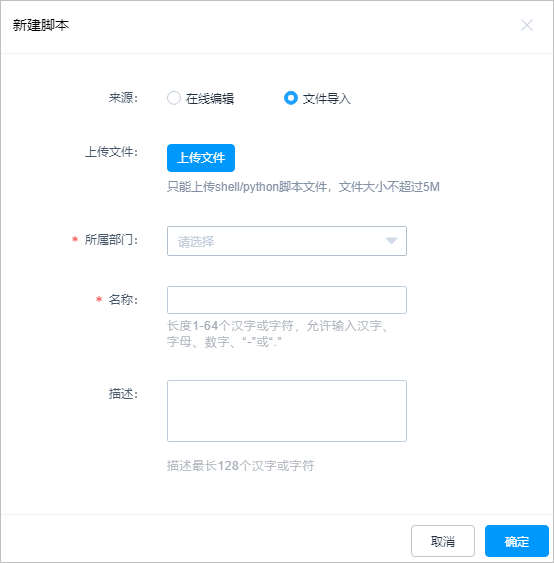Click the 描述 field label
Image resolution: width=554 pixels, height=563 pixels.
(x=123, y=394)
